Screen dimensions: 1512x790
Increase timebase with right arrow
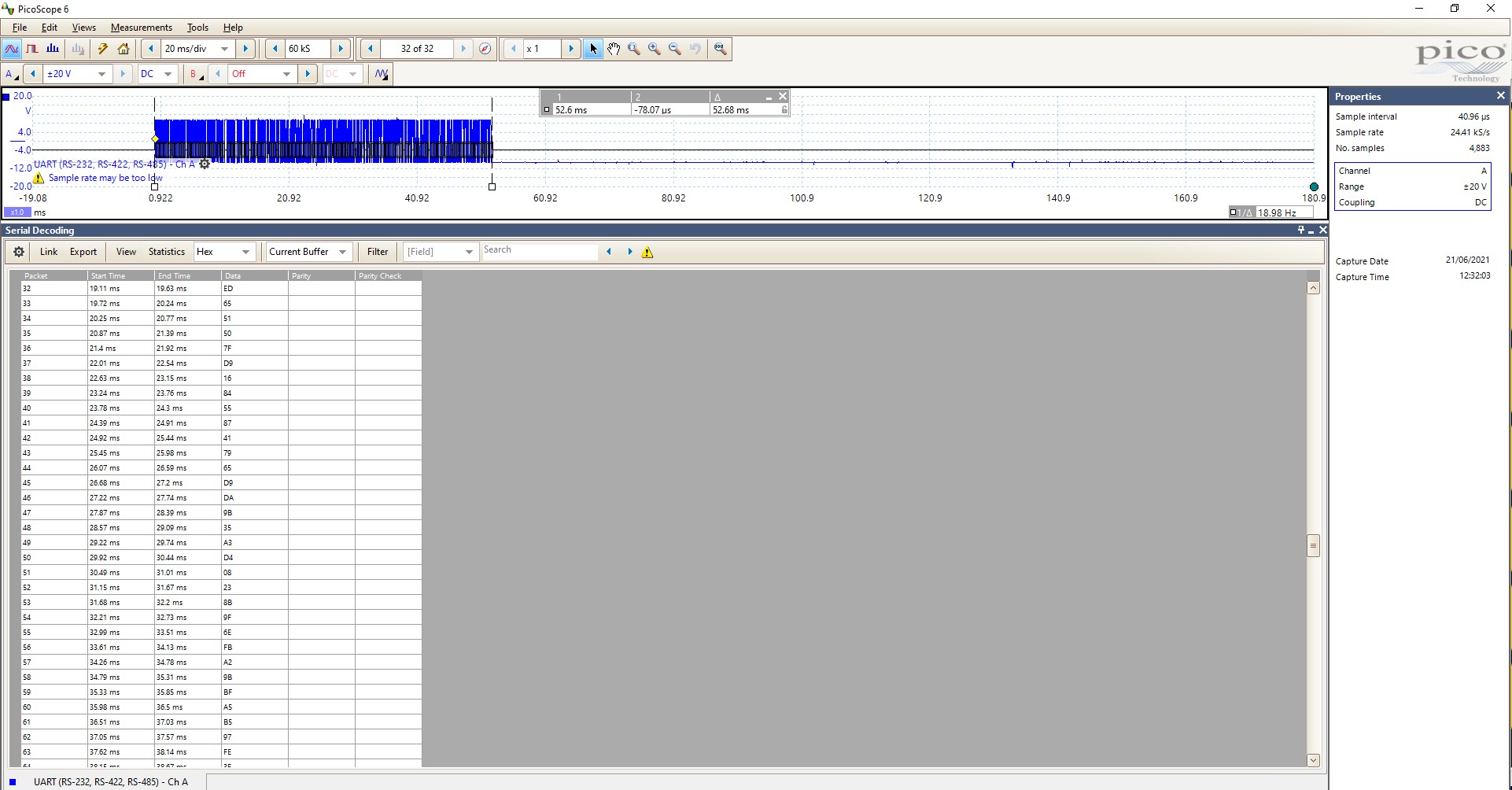coord(245,49)
